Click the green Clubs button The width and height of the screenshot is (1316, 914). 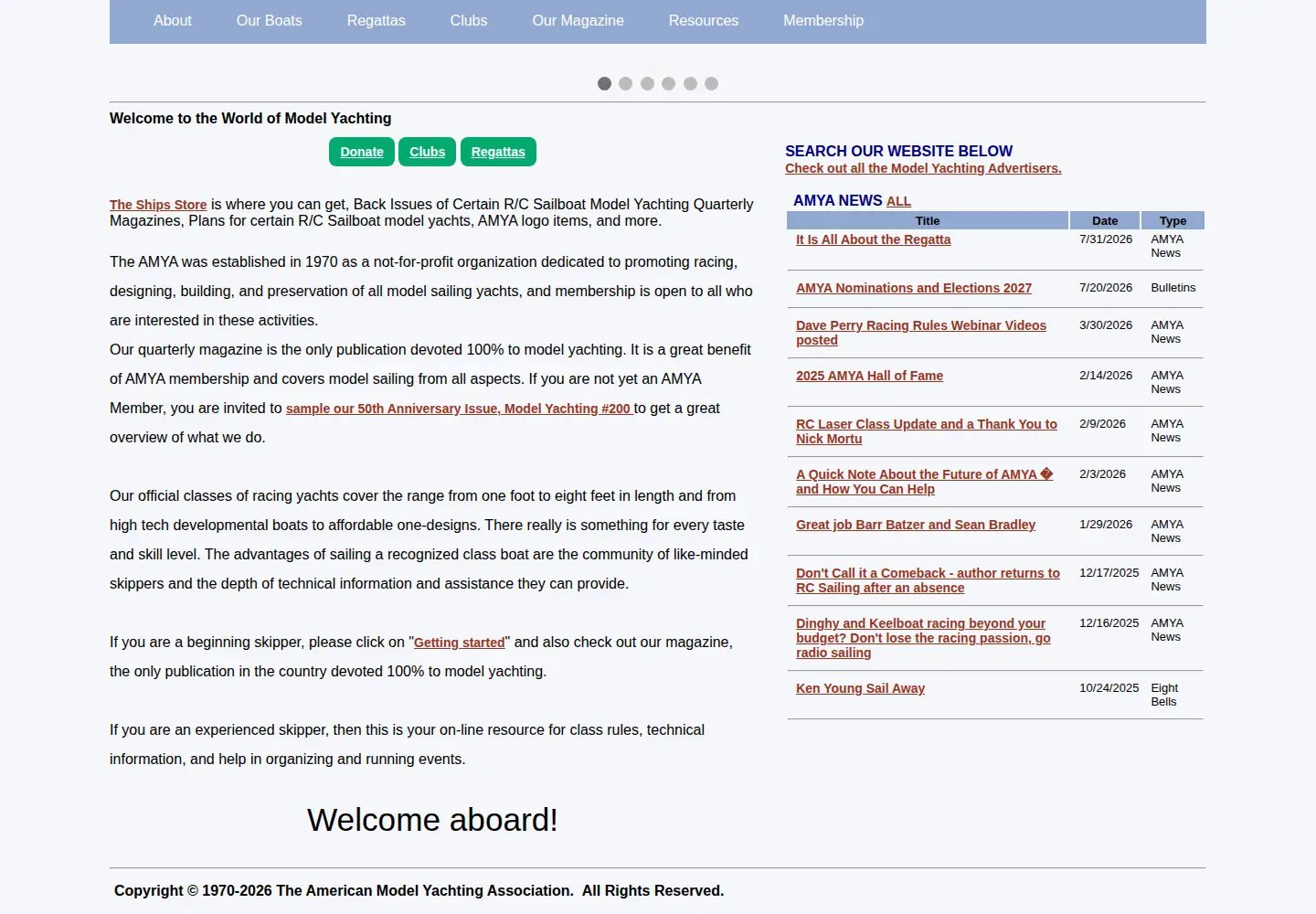427,152
